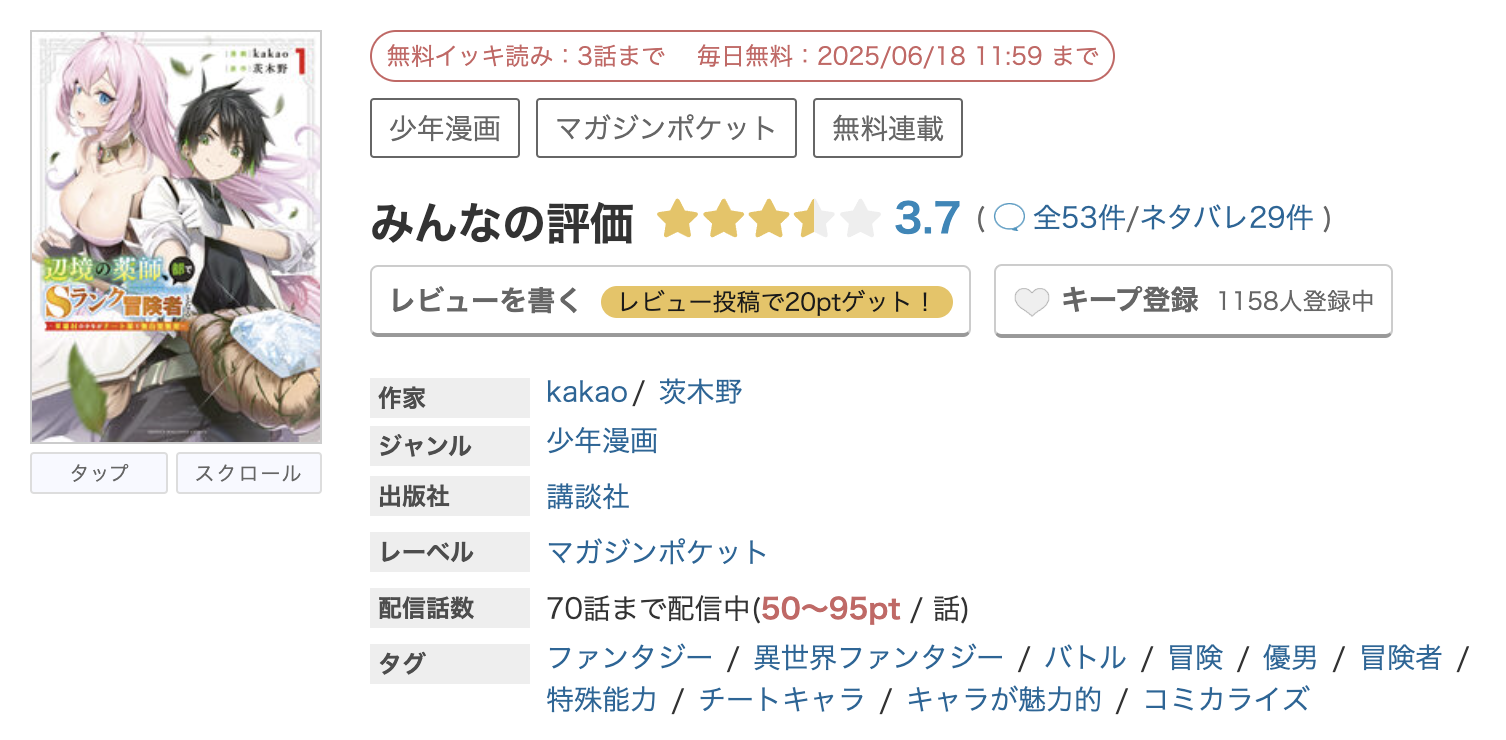
Task: Select スクロール reading mode
Action: [249, 473]
